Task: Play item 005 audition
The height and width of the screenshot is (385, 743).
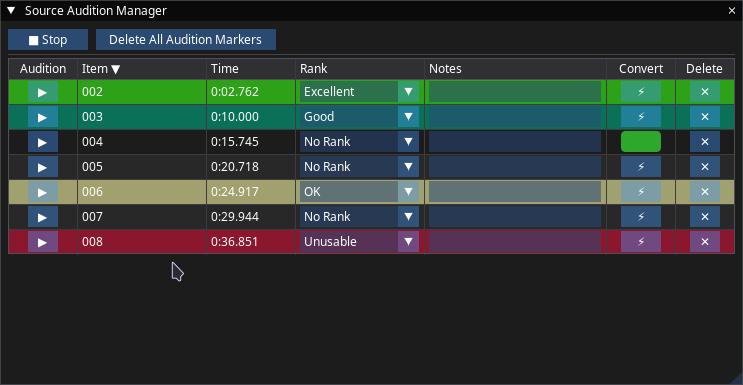Action: (x=43, y=167)
